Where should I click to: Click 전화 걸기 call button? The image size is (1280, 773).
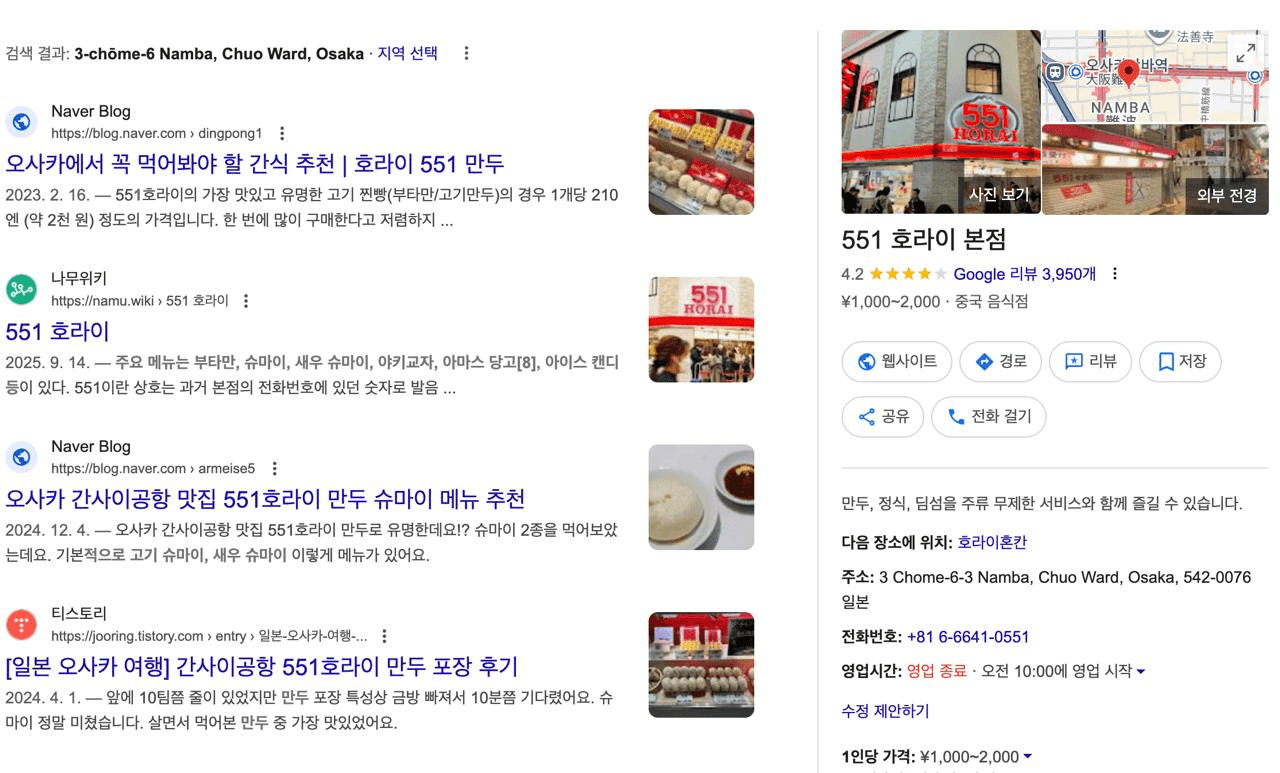988,416
